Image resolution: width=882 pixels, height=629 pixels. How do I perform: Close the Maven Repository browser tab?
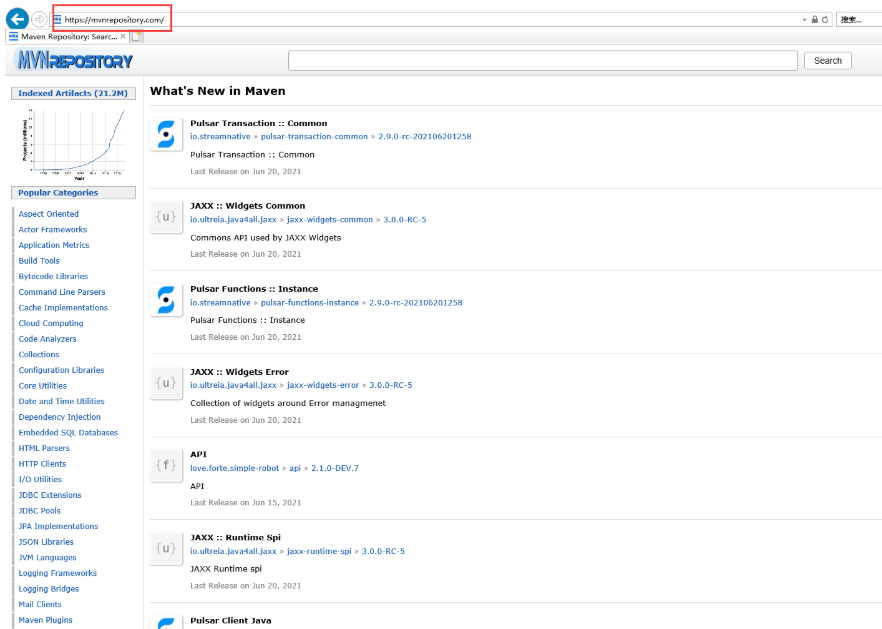coord(123,37)
